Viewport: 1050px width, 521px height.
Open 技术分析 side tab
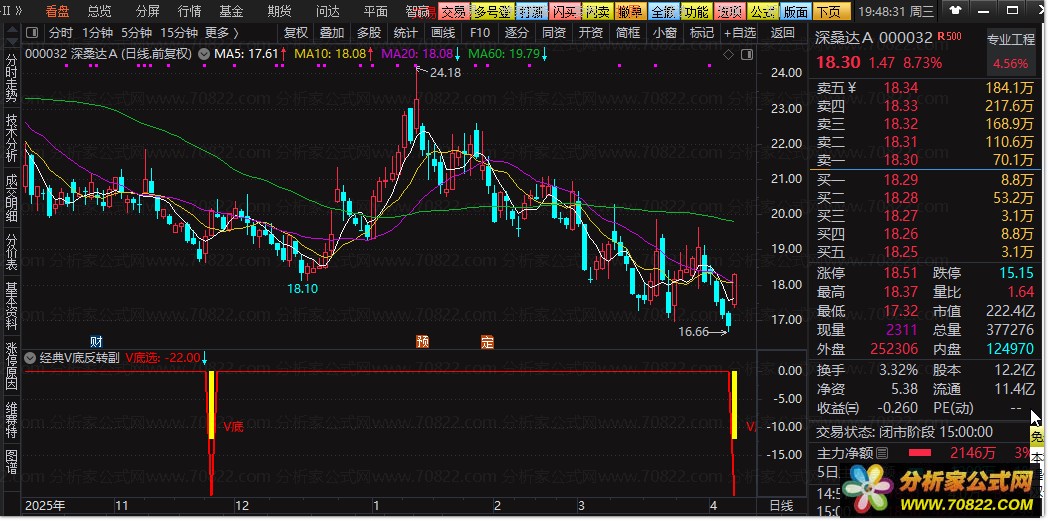coord(11,137)
